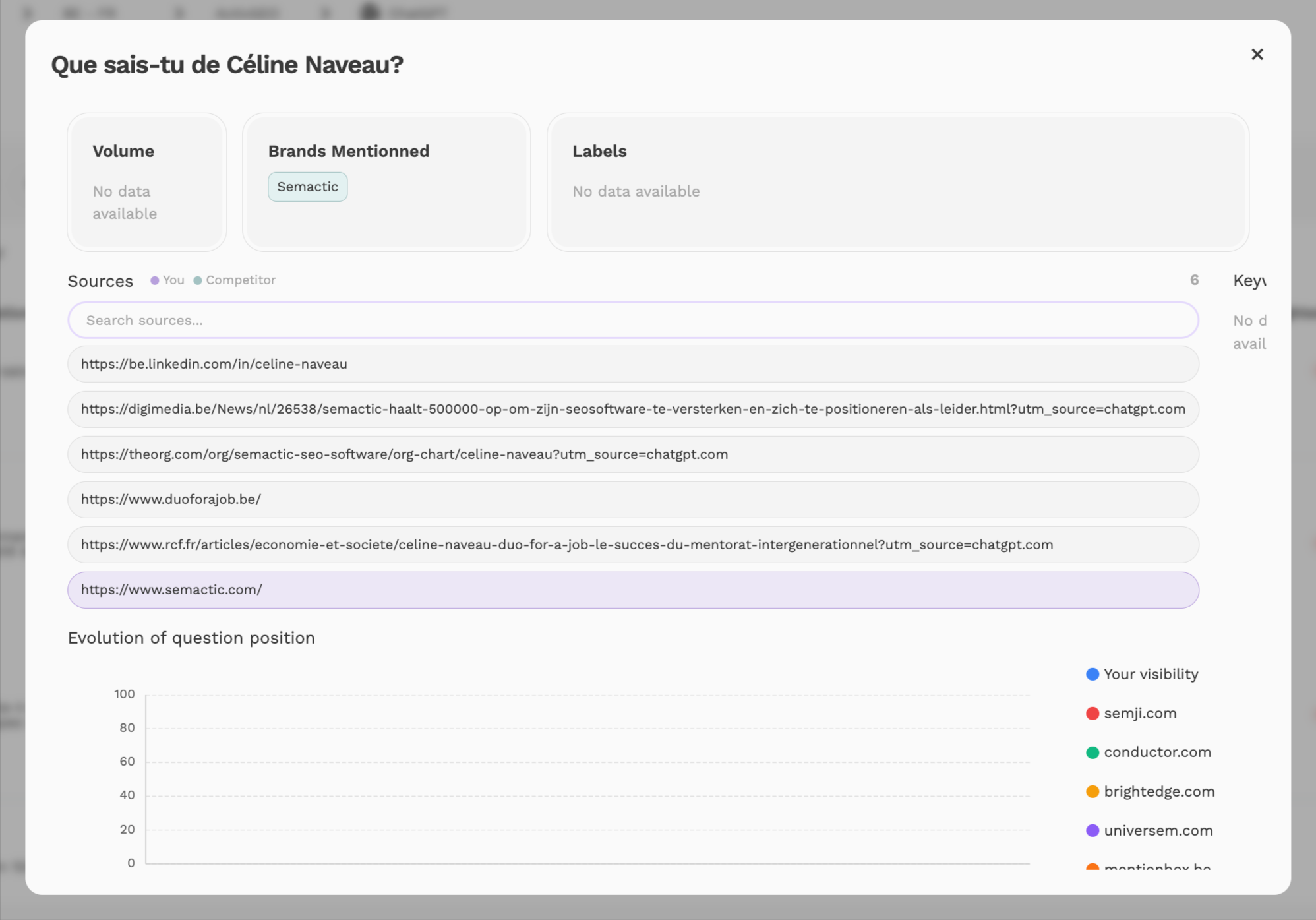
Task: Click the Sources section heading
Action: coord(100,281)
